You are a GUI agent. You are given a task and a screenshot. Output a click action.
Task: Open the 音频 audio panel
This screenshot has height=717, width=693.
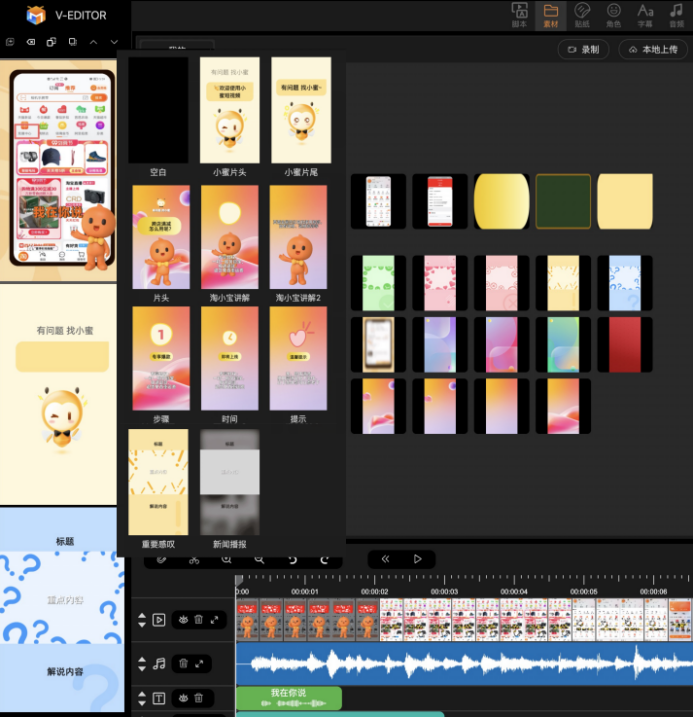coord(677,16)
